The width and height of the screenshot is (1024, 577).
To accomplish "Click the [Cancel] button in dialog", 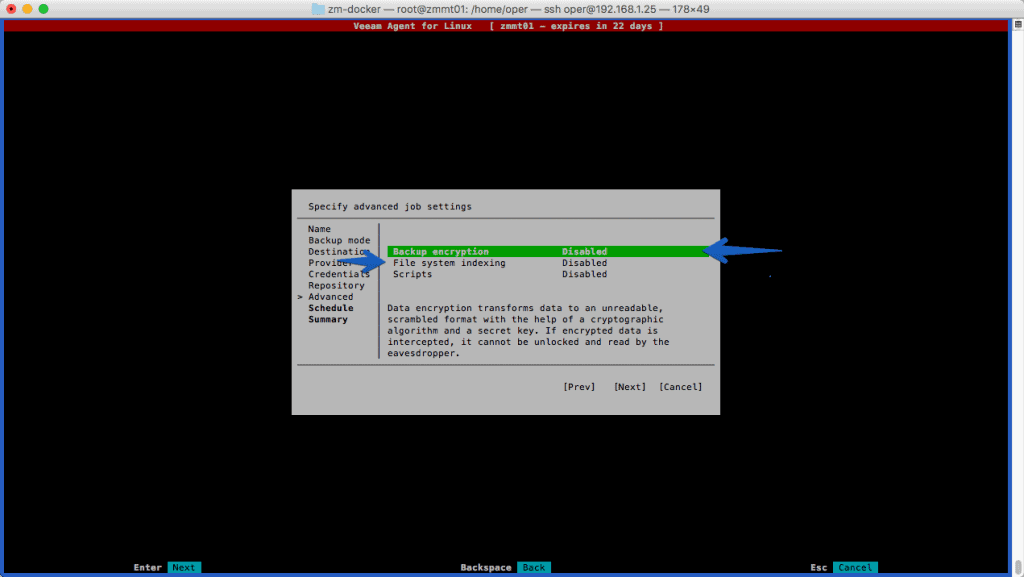I will 680,387.
